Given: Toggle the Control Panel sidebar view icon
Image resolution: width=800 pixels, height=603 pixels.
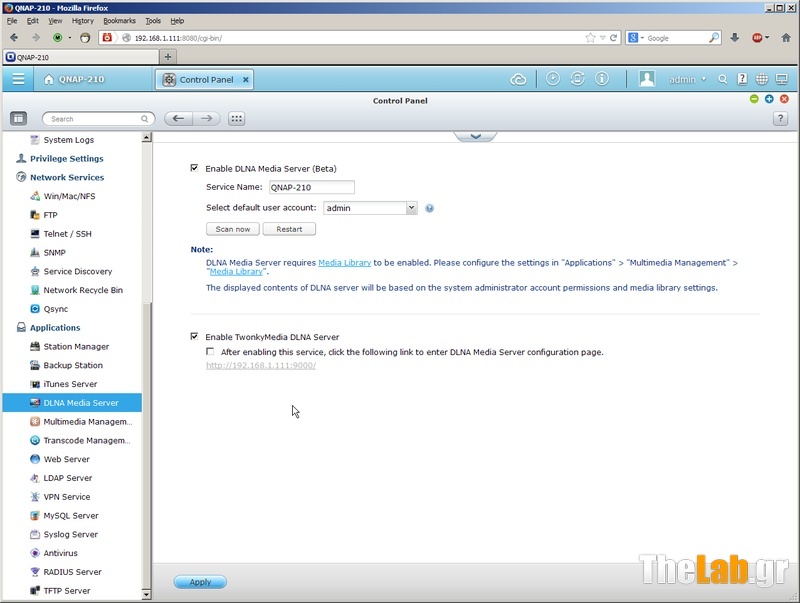Looking at the screenshot, I should click(x=18, y=119).
